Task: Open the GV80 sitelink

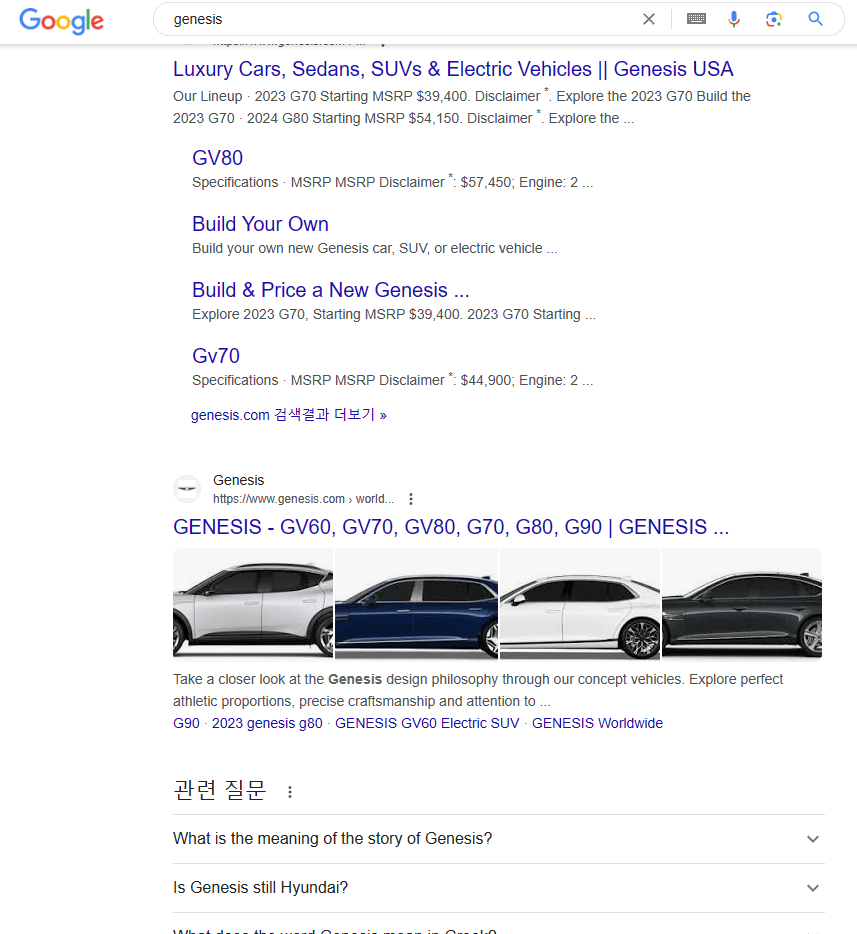Action: point(216,158)
